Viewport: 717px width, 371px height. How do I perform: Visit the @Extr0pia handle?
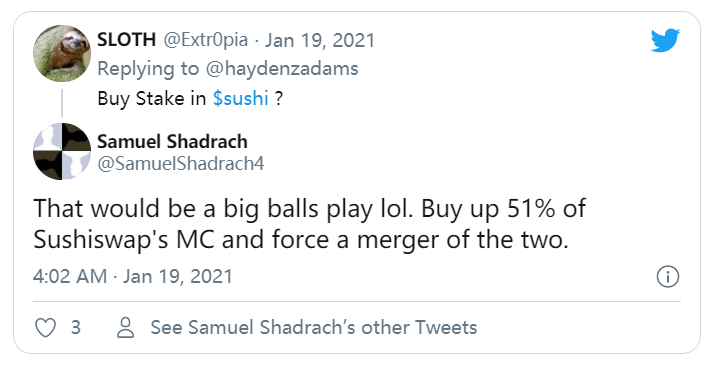point(206,40)
